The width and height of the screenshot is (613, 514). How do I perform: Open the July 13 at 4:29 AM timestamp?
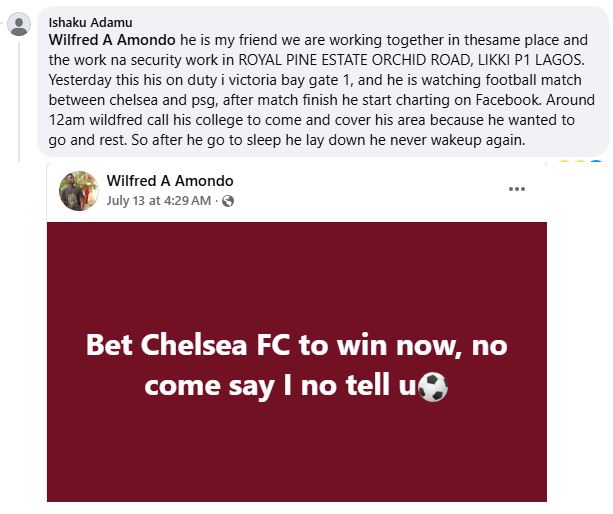(160, 201)
